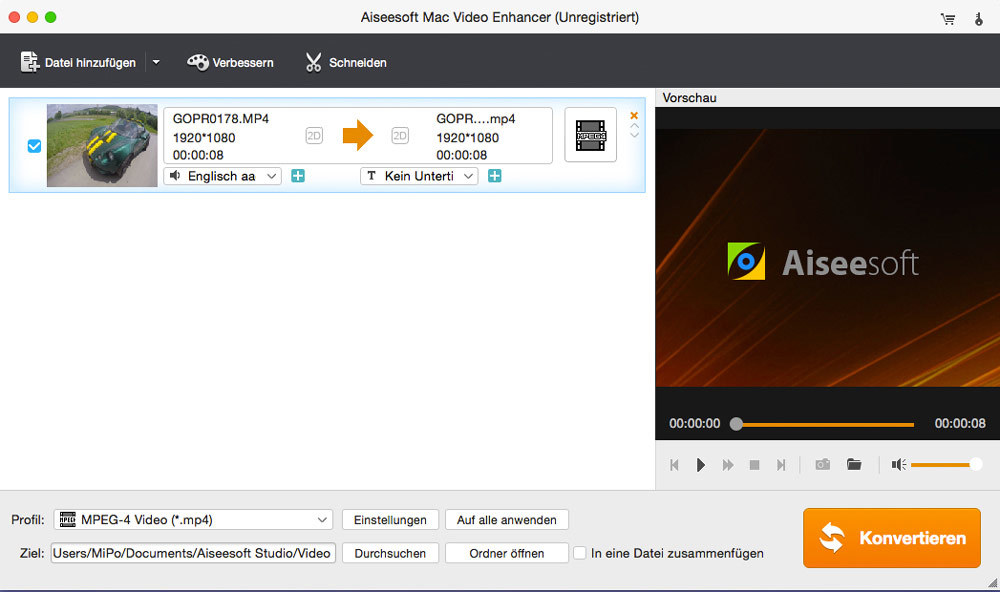Uncheck the GOPR0178.MP4 file checkbox
The width and height of the screenshot is (1000, 592).
34,146
